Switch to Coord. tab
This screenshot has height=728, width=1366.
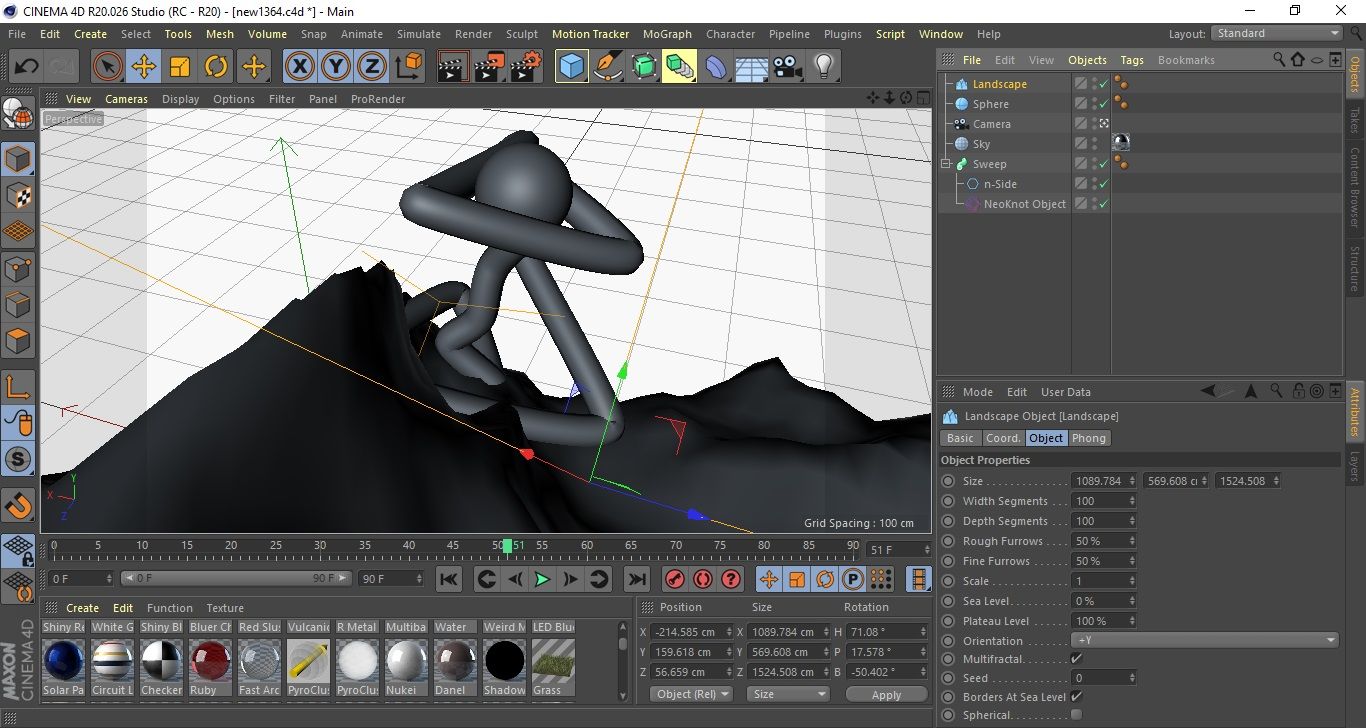click(x=1003, y=438)
